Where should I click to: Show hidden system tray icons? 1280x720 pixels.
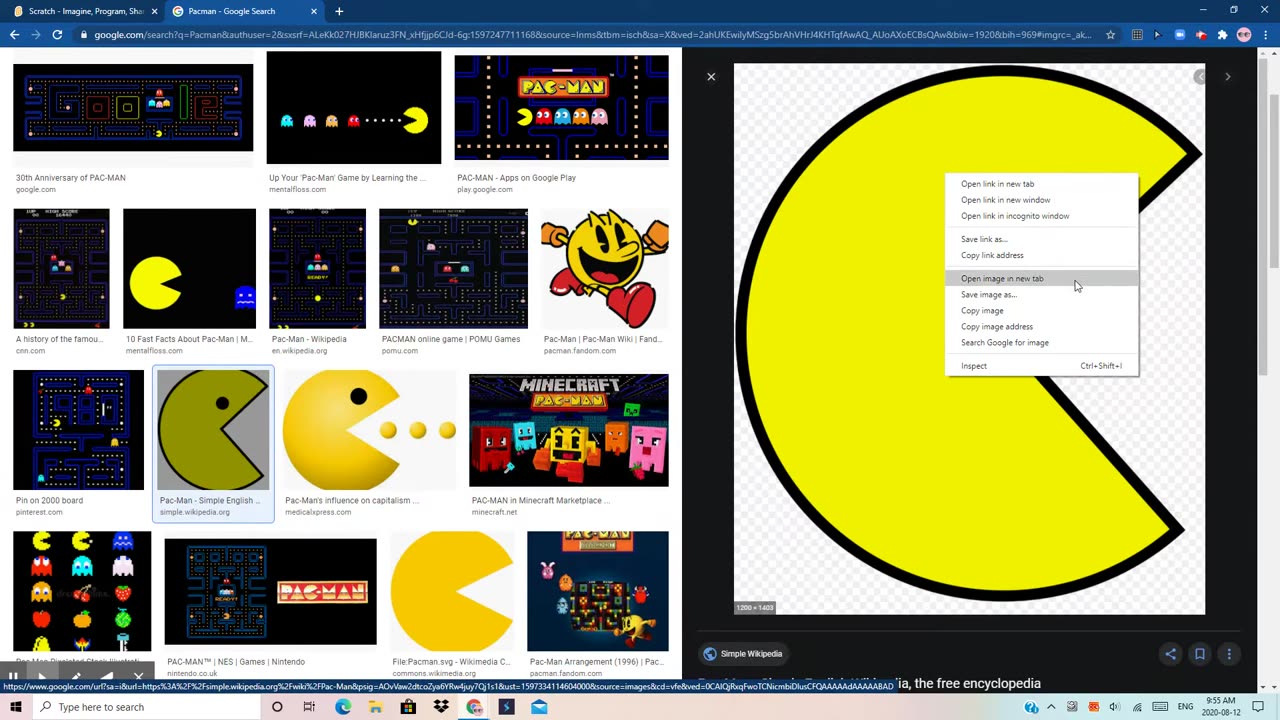pyautogui.click(x=1051, y=707)
